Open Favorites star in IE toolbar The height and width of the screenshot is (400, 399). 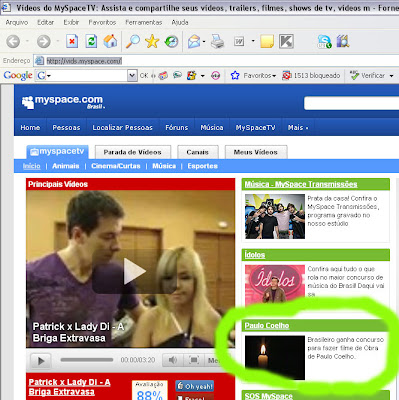(x=152, y=42)
